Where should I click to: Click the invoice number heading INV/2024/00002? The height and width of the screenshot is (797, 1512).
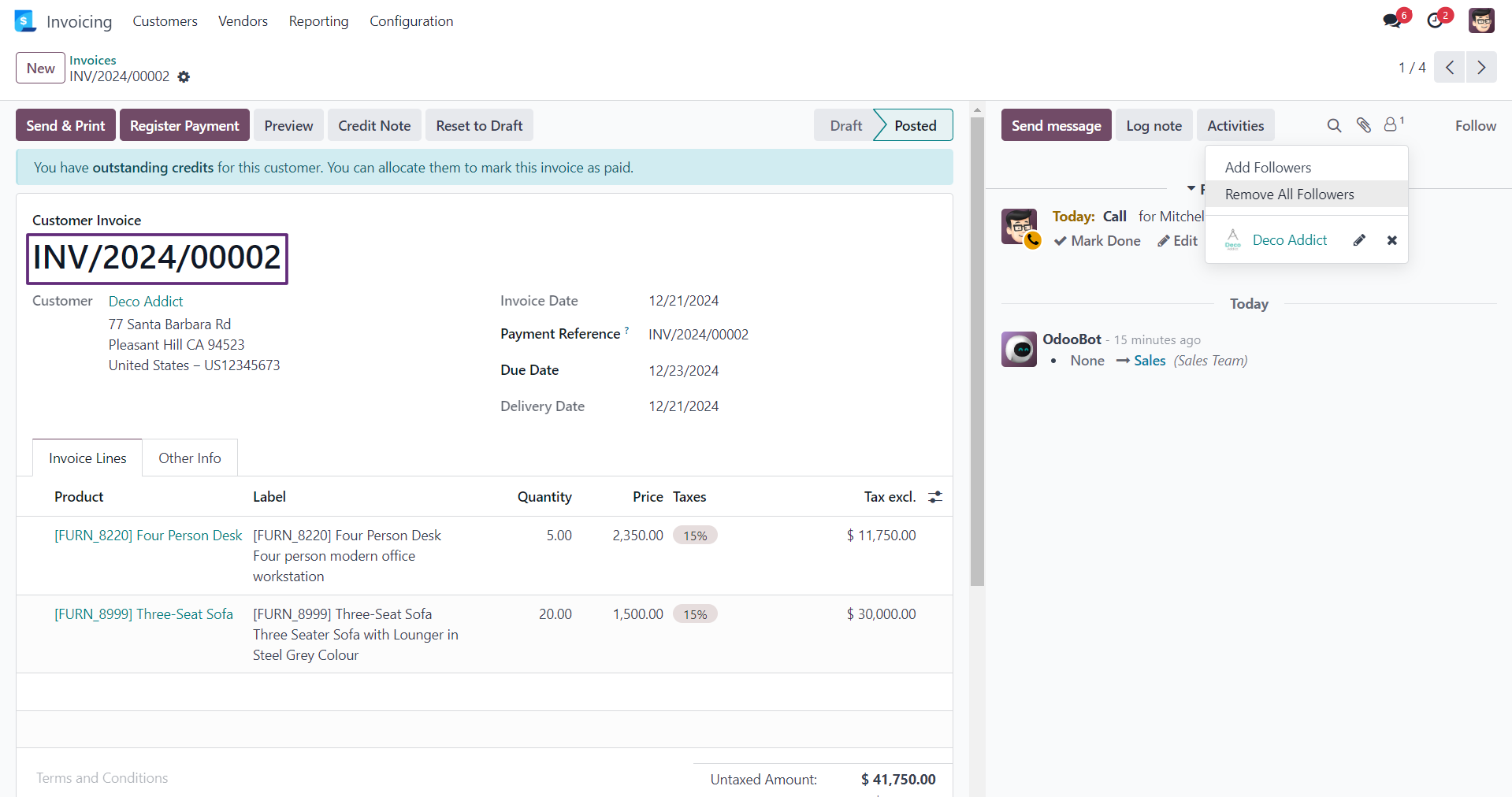pos(157,258)
